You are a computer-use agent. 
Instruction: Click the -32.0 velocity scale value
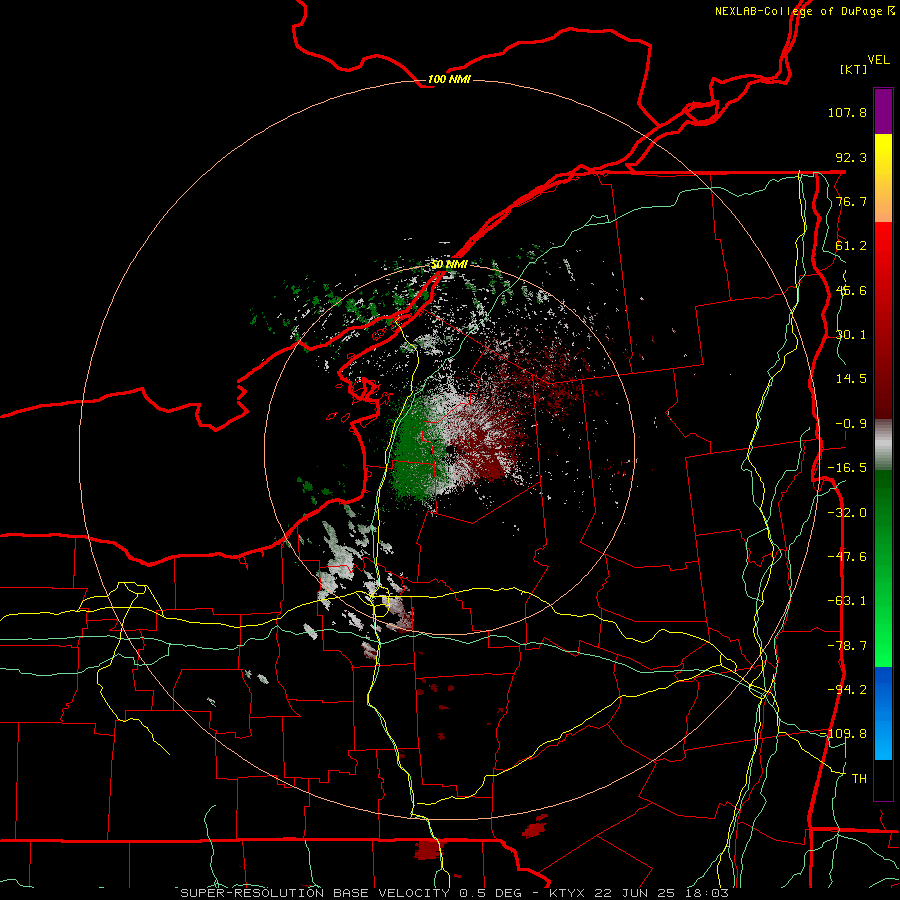coord(847,513)
